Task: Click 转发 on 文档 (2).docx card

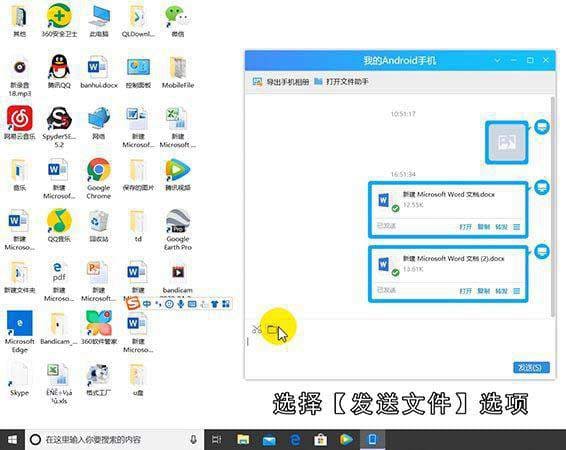Action: point(501,291)
